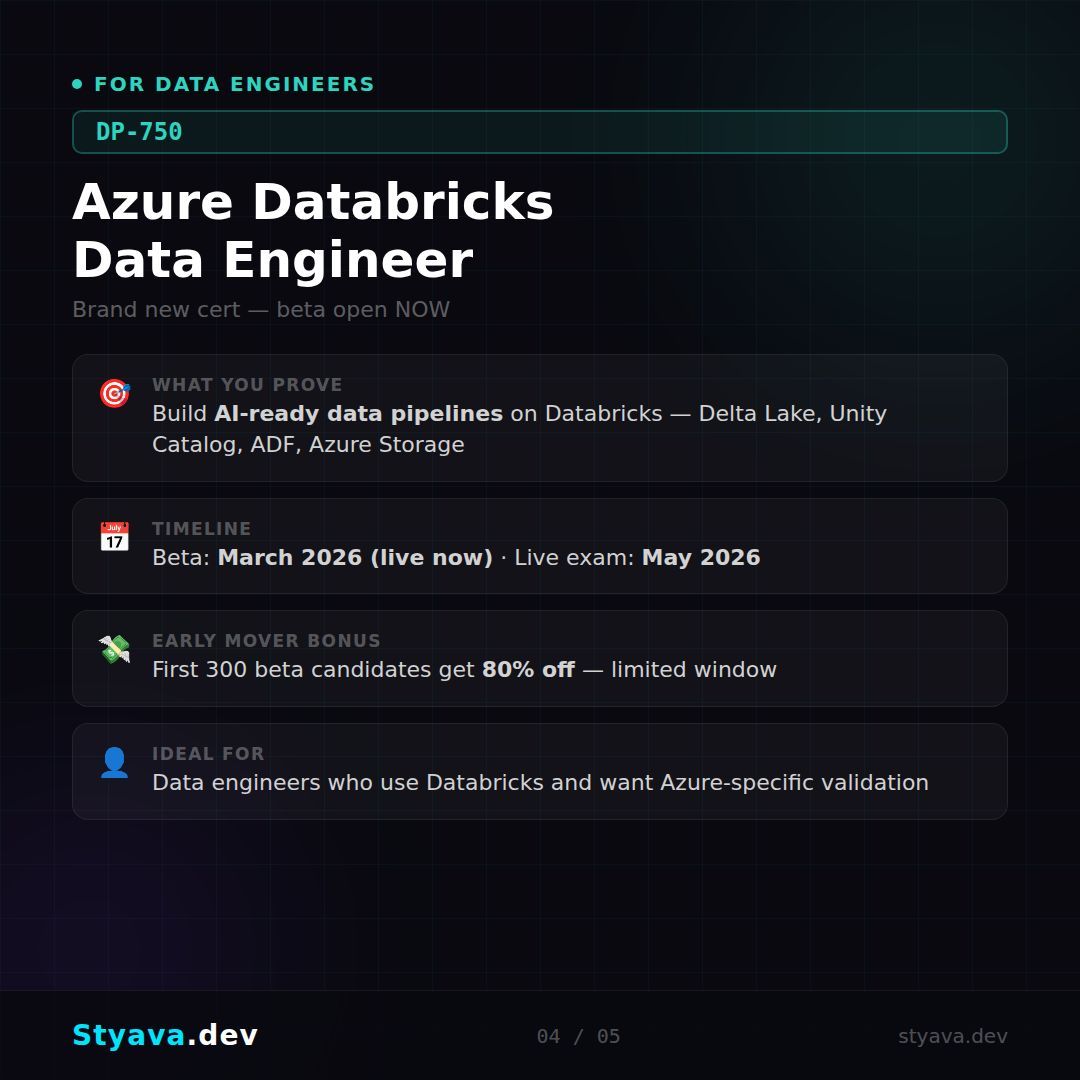Click 'March 2026 (live now)' text
Image resolution: width=1080 pixels, height=1080 pixels.
coord(355,557)
